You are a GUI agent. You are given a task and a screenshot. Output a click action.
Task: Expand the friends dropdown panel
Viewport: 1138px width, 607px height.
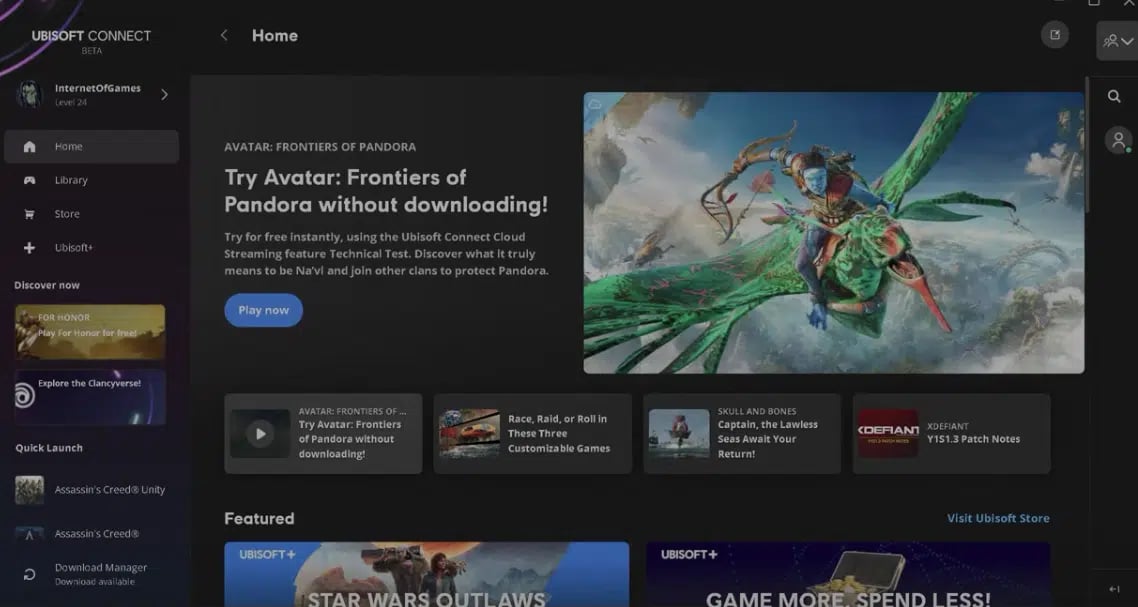point(1118,41)
